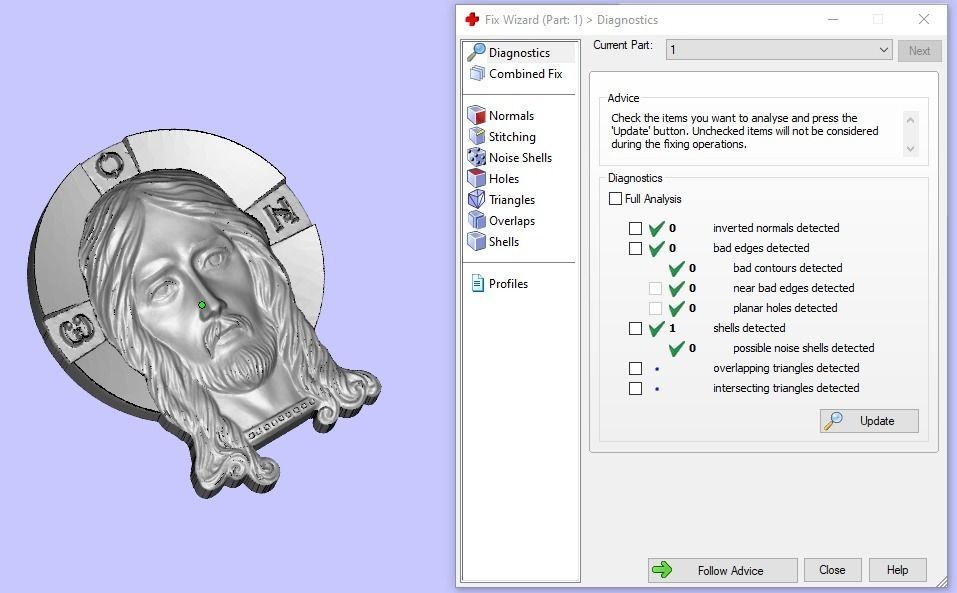The height and width of the screenshot is (593, 957).
Task: Go to the Triangles page
Action: [x=511, y=200]
